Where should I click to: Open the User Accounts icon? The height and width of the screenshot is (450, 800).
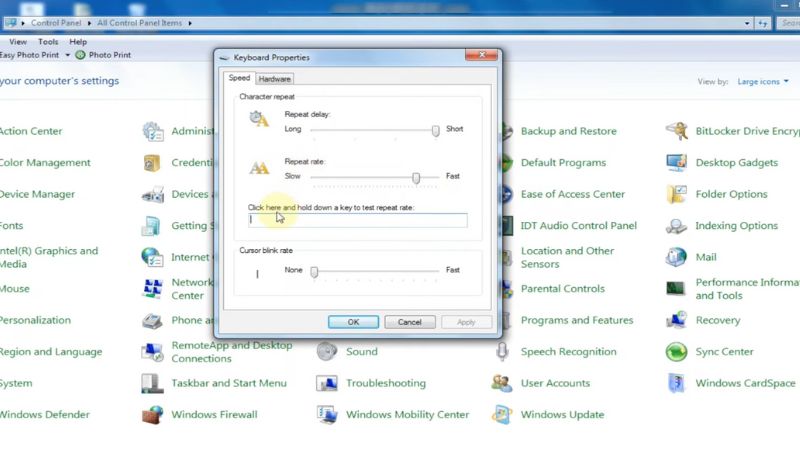(x=502, y=383)
